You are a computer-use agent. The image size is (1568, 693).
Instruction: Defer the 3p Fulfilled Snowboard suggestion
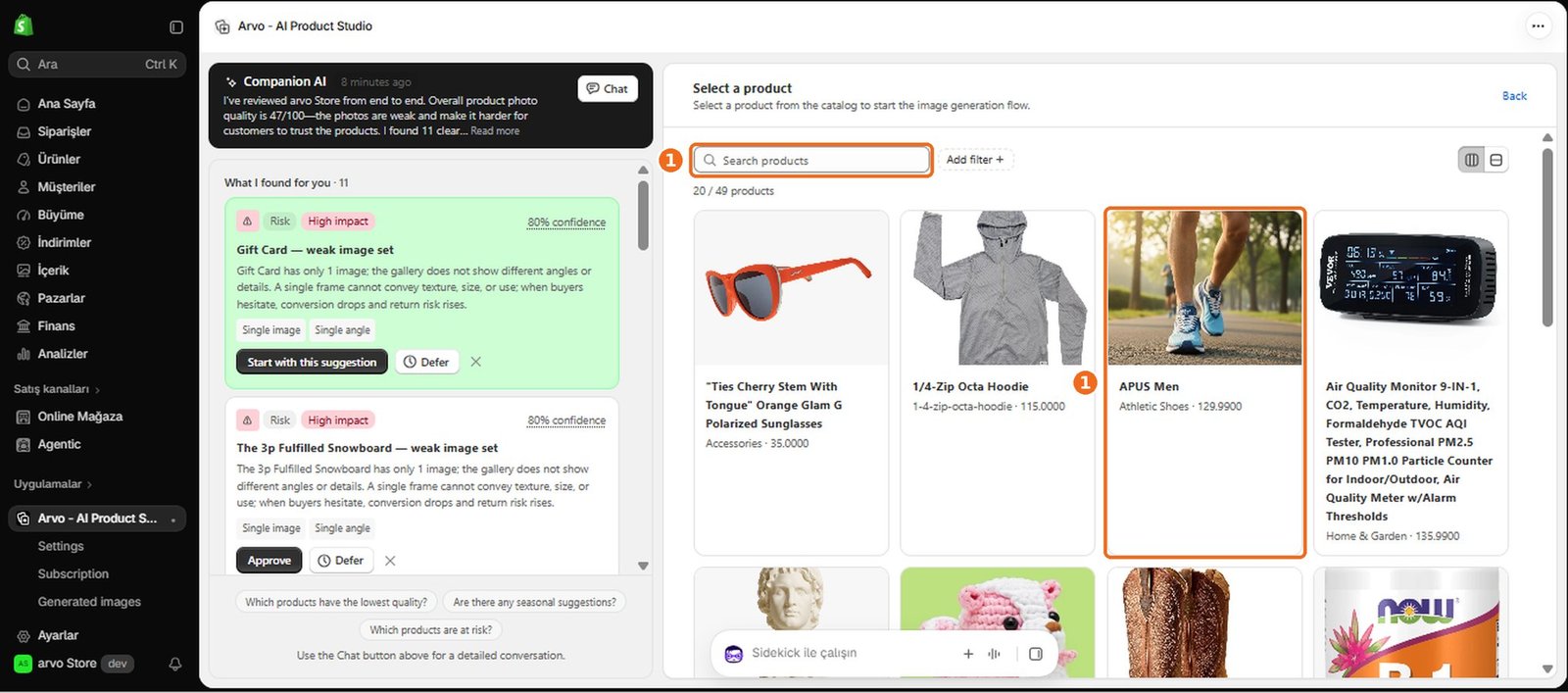coord(341,561)
